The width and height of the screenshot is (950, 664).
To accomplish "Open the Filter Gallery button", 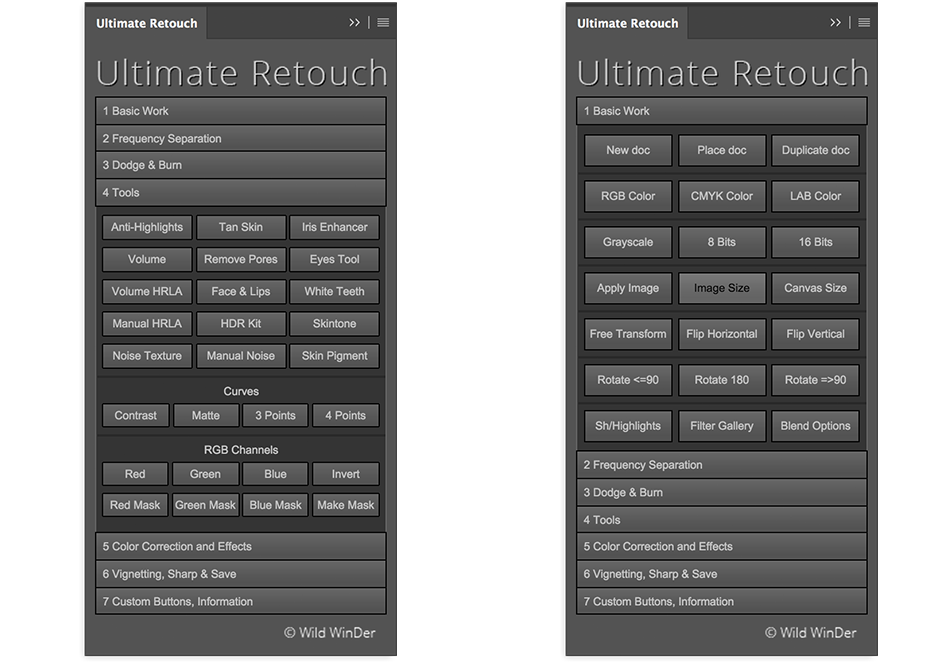I will pos(722,426).
